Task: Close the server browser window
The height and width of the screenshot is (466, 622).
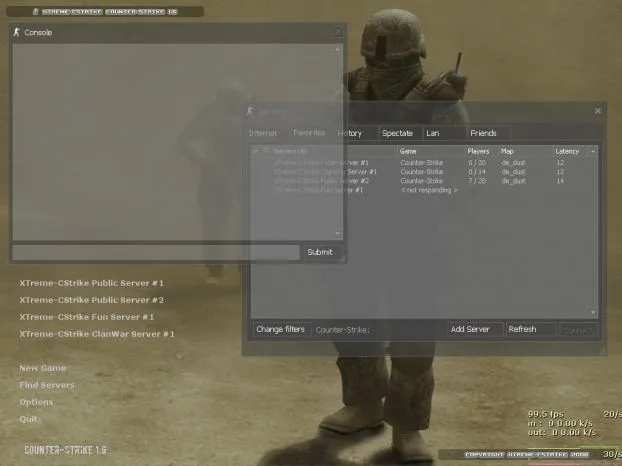Action: coord(598,110)
